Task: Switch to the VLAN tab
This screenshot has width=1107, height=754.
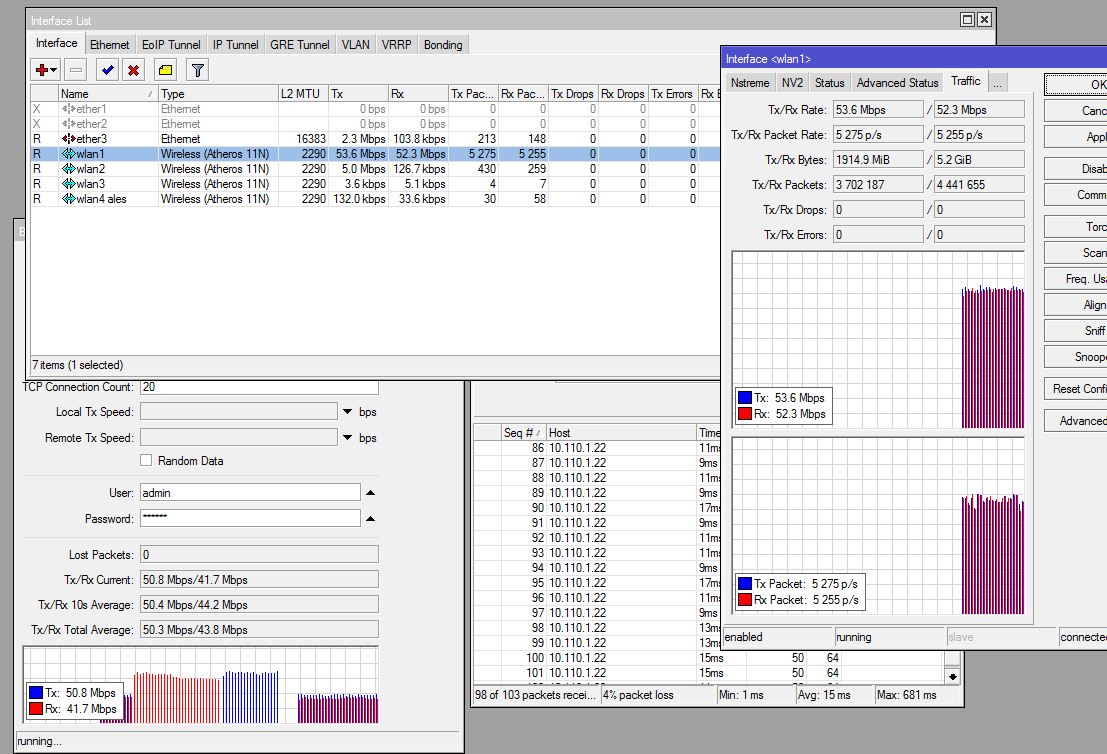Action: (356, 44)
